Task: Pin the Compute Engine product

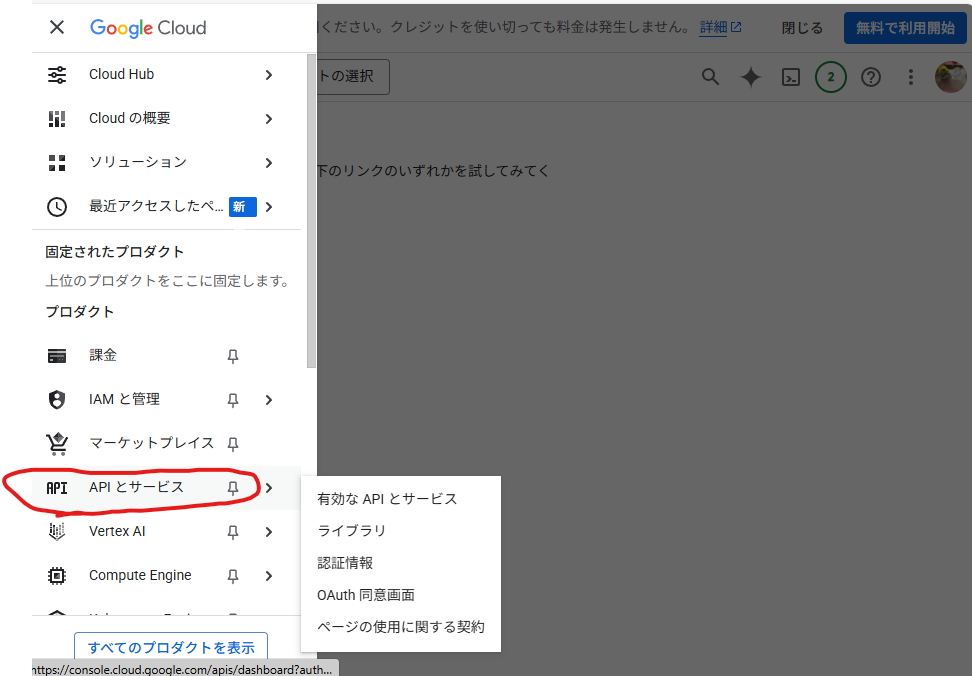Action: tap(233, 576)
